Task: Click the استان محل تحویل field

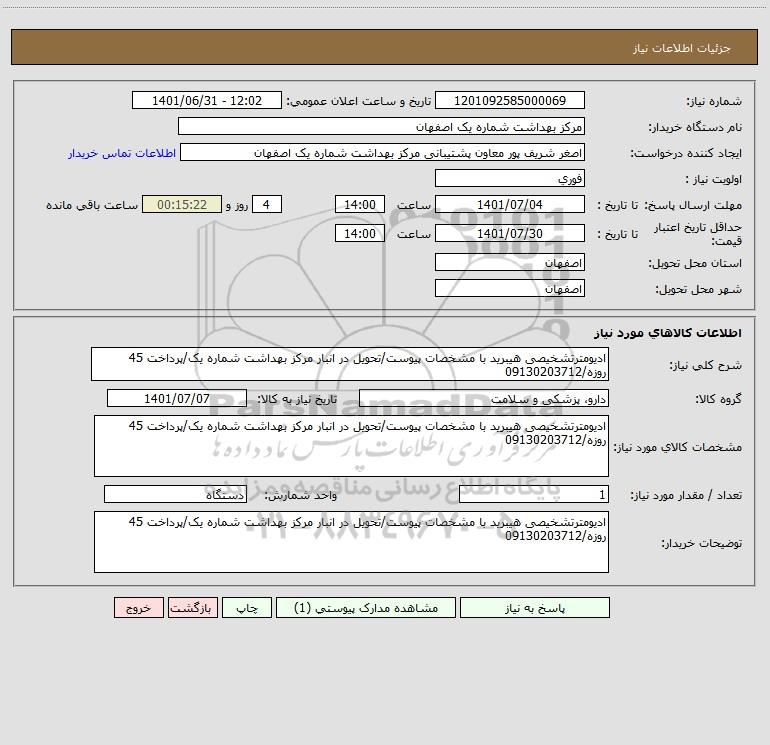Action: click(510, 262)
